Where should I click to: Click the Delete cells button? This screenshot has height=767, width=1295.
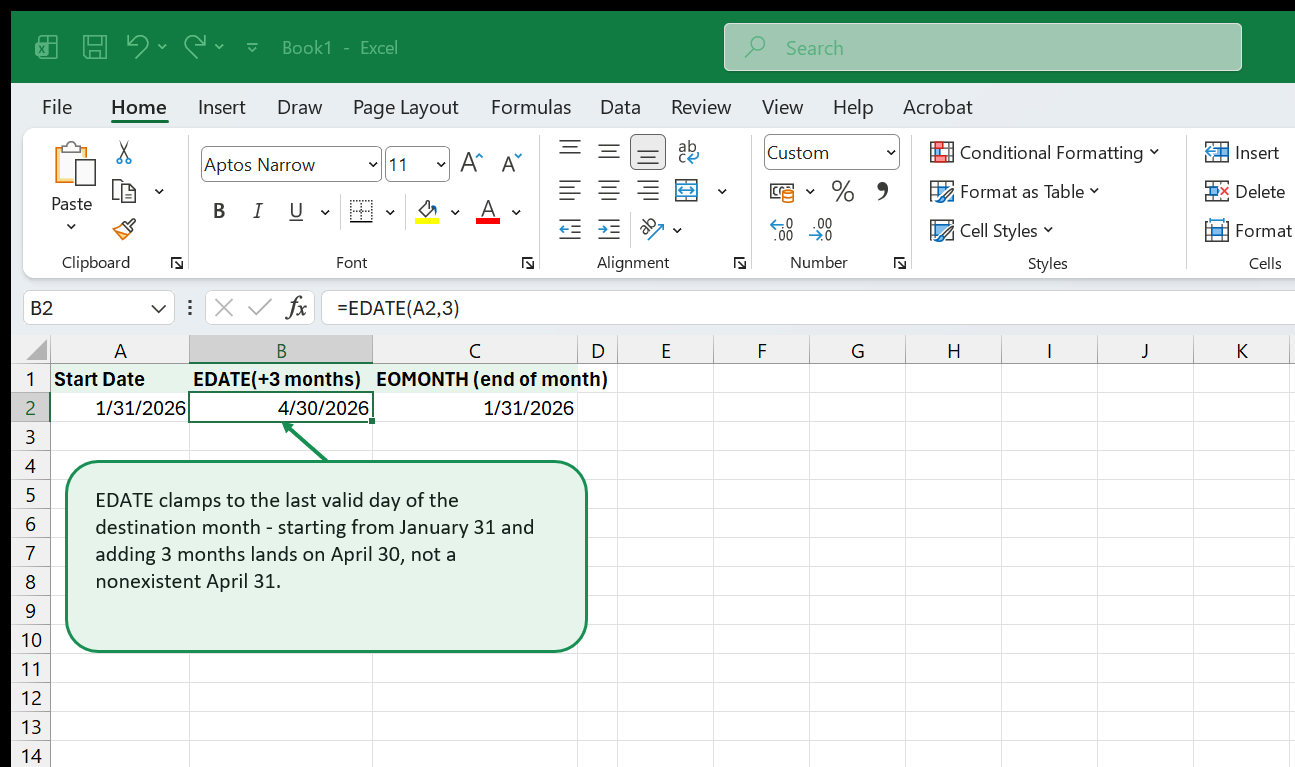point(1245,191)
